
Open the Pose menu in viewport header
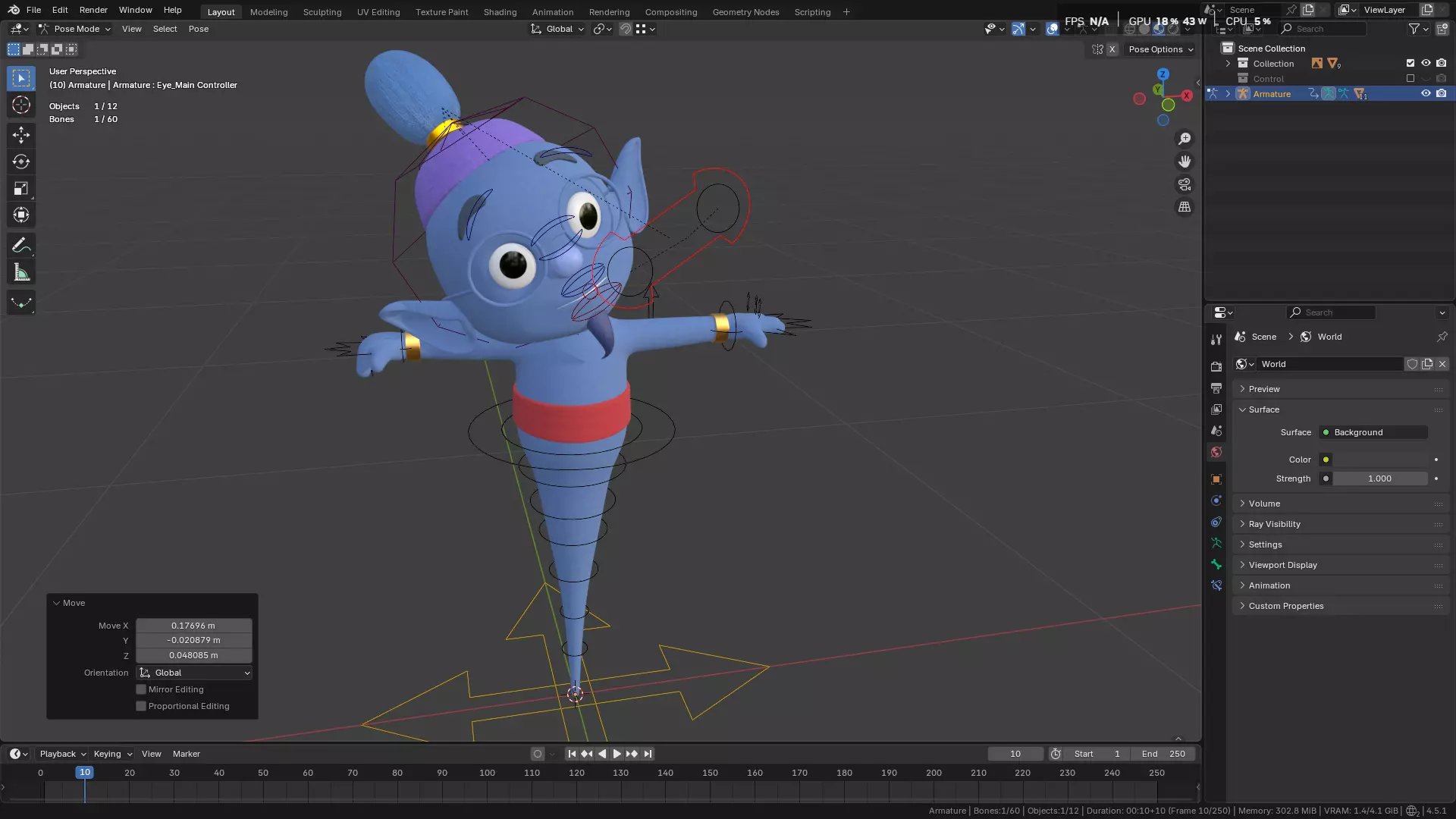pyautogui.click(x=199, y=29)
